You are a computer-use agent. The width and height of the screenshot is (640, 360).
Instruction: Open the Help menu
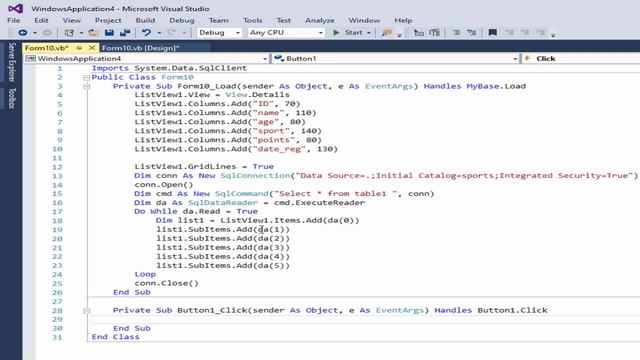403,20
